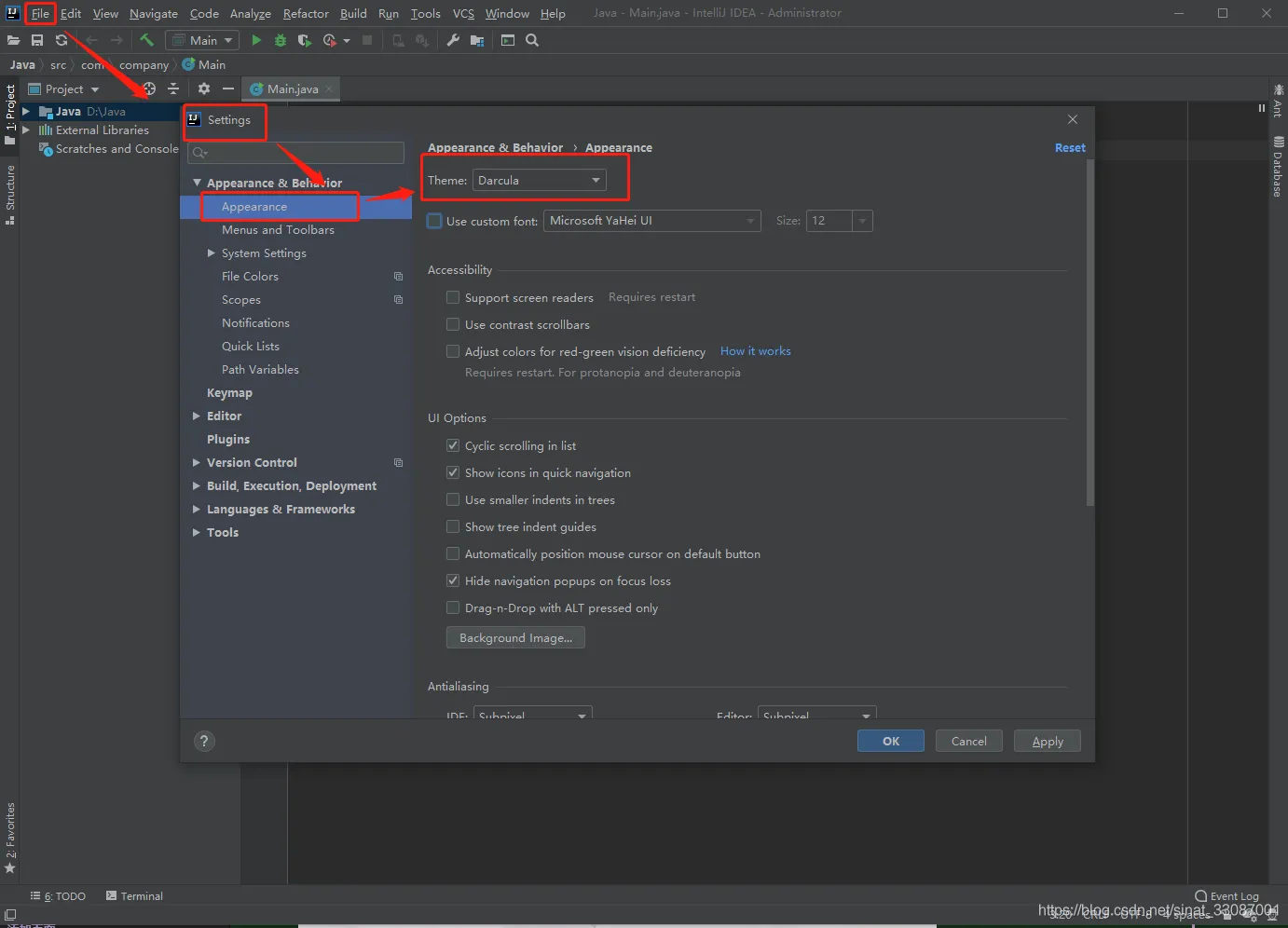Enable Use custom font checkbox

(434, 221)
